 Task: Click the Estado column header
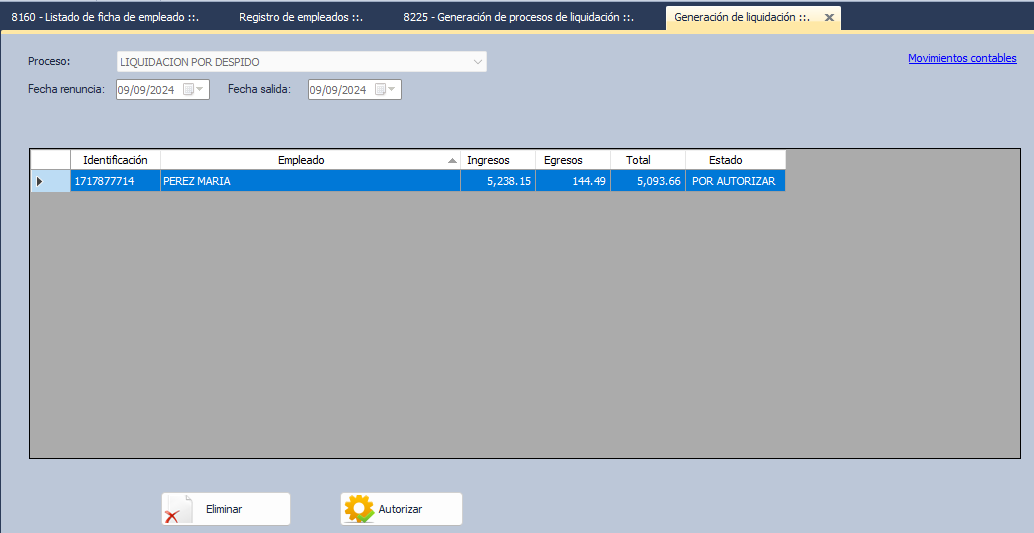[725, 160]
